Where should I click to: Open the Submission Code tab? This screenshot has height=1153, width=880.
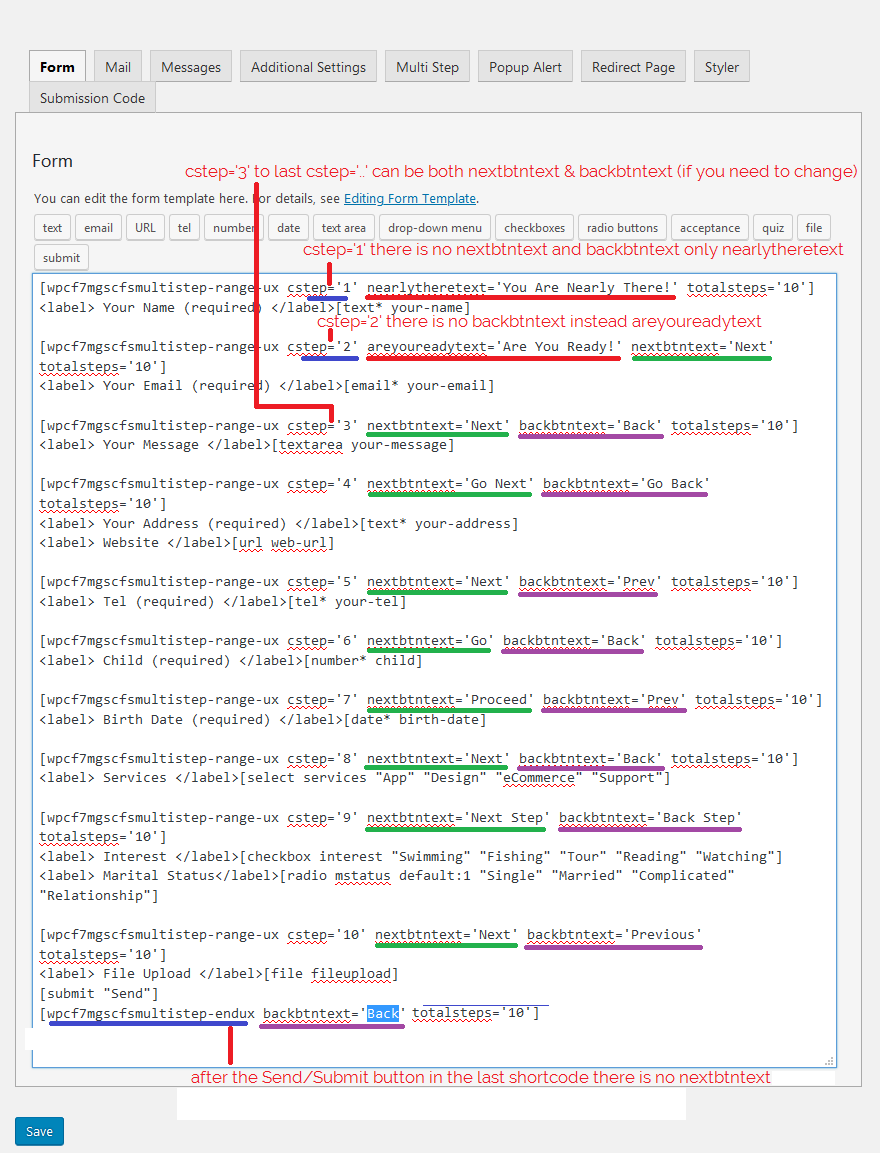[x=92, y=98]
